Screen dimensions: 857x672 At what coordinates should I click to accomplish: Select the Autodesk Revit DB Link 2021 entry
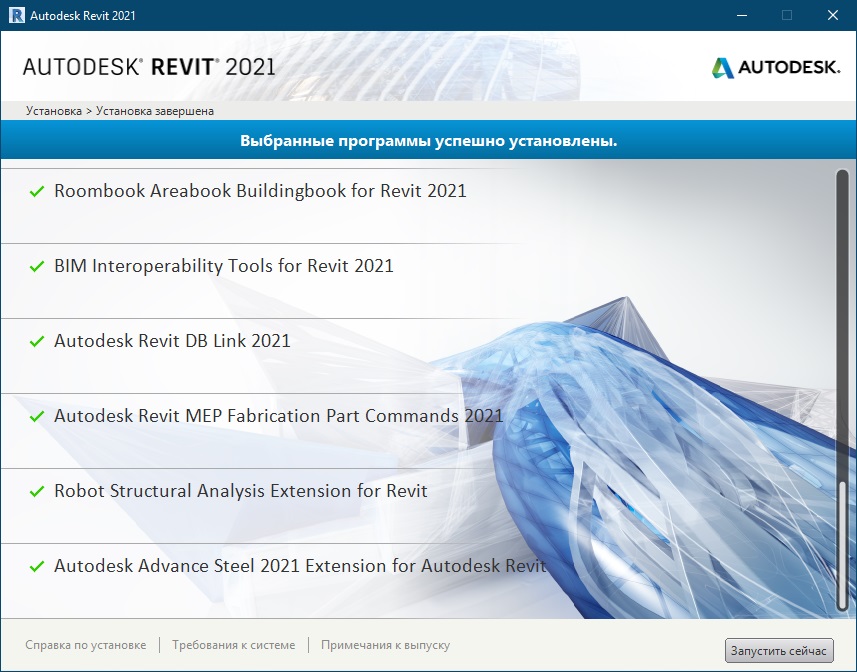[x=172, y=341]
